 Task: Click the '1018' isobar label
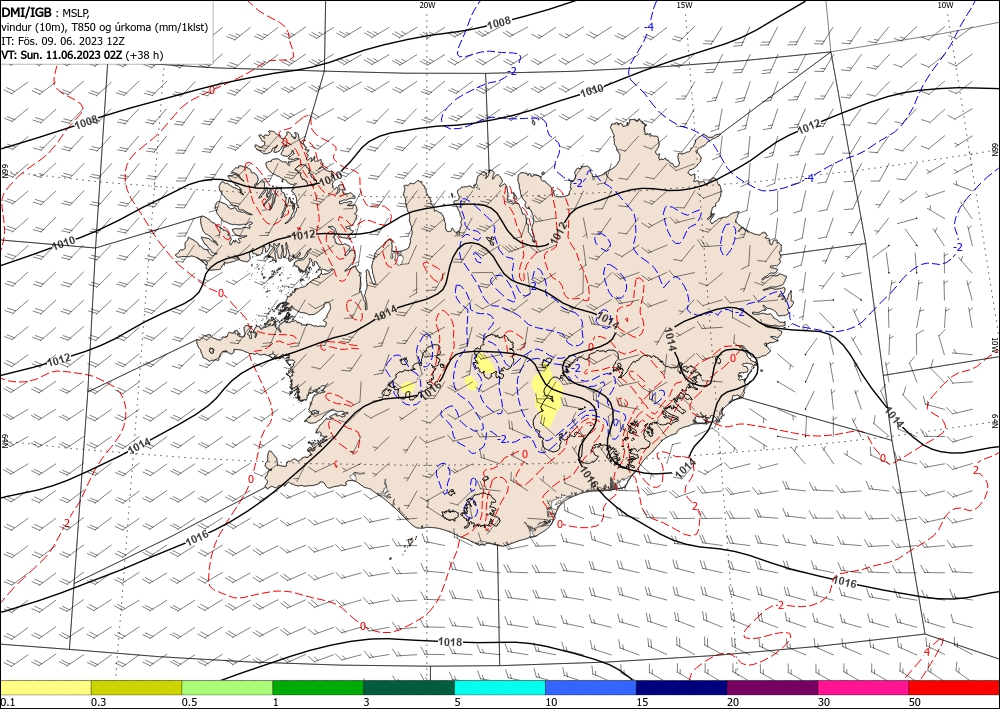(450, 641)
